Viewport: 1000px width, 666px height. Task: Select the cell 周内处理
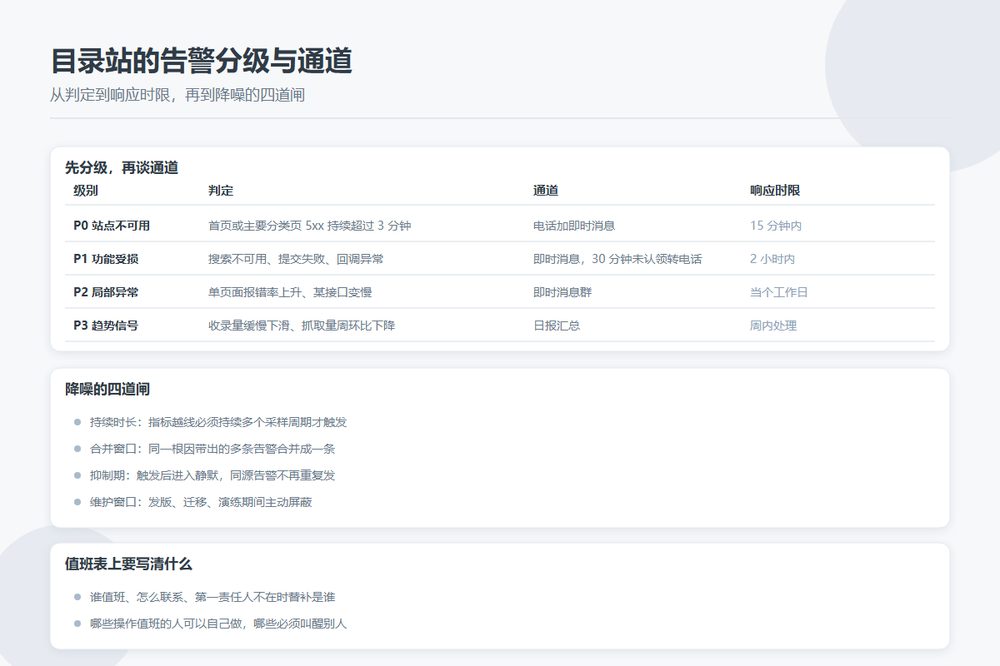tap(773, 325)
